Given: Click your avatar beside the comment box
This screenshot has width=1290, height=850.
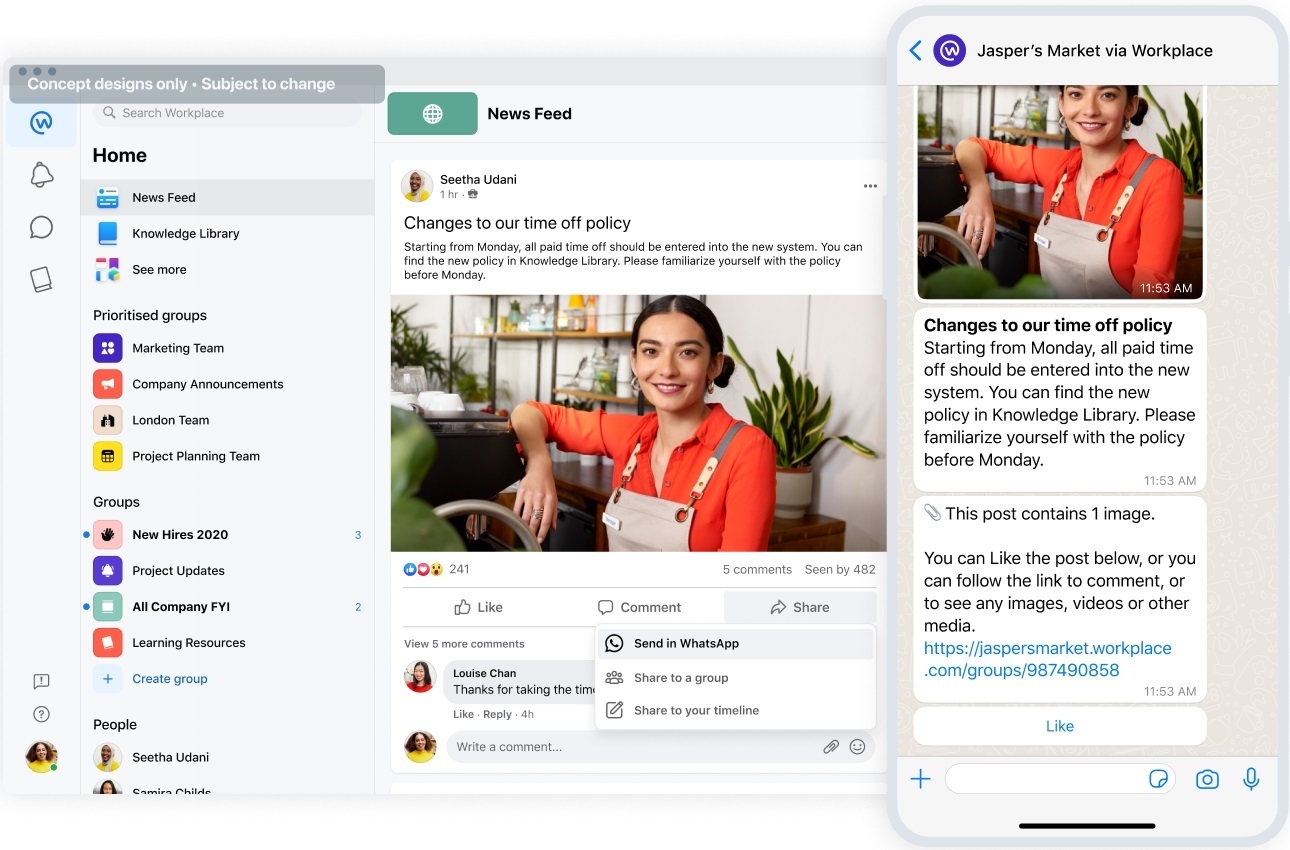Looking at the screenshot, I should pyautogui.click(x=420, y=747).
